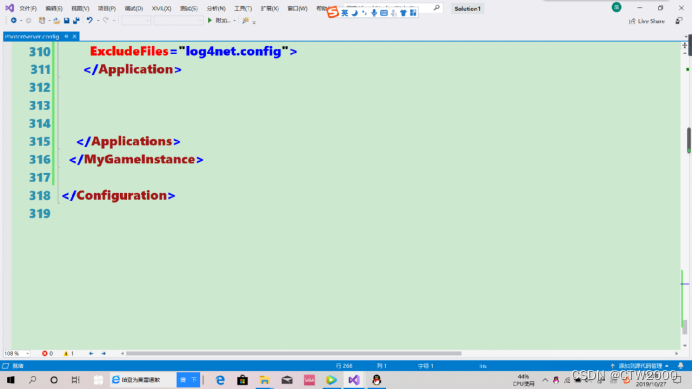The height and width of the screenshot is (390, 693).
Task: Click the add to source control button
Action: [x=640, y=366]
